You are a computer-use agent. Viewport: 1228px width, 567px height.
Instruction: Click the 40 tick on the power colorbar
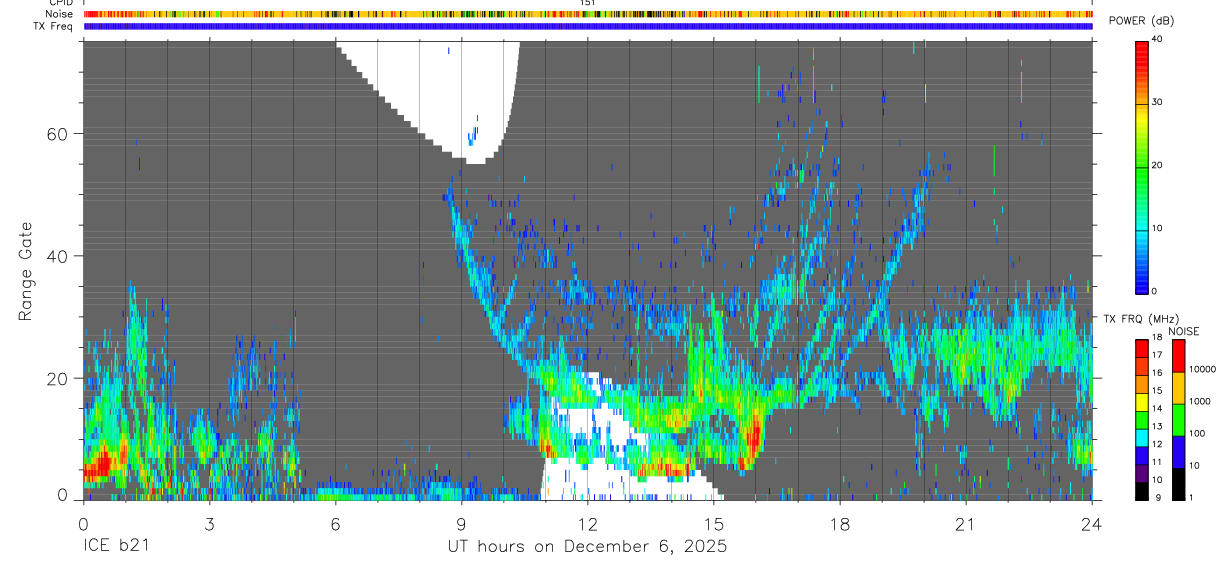(1157, 39)
